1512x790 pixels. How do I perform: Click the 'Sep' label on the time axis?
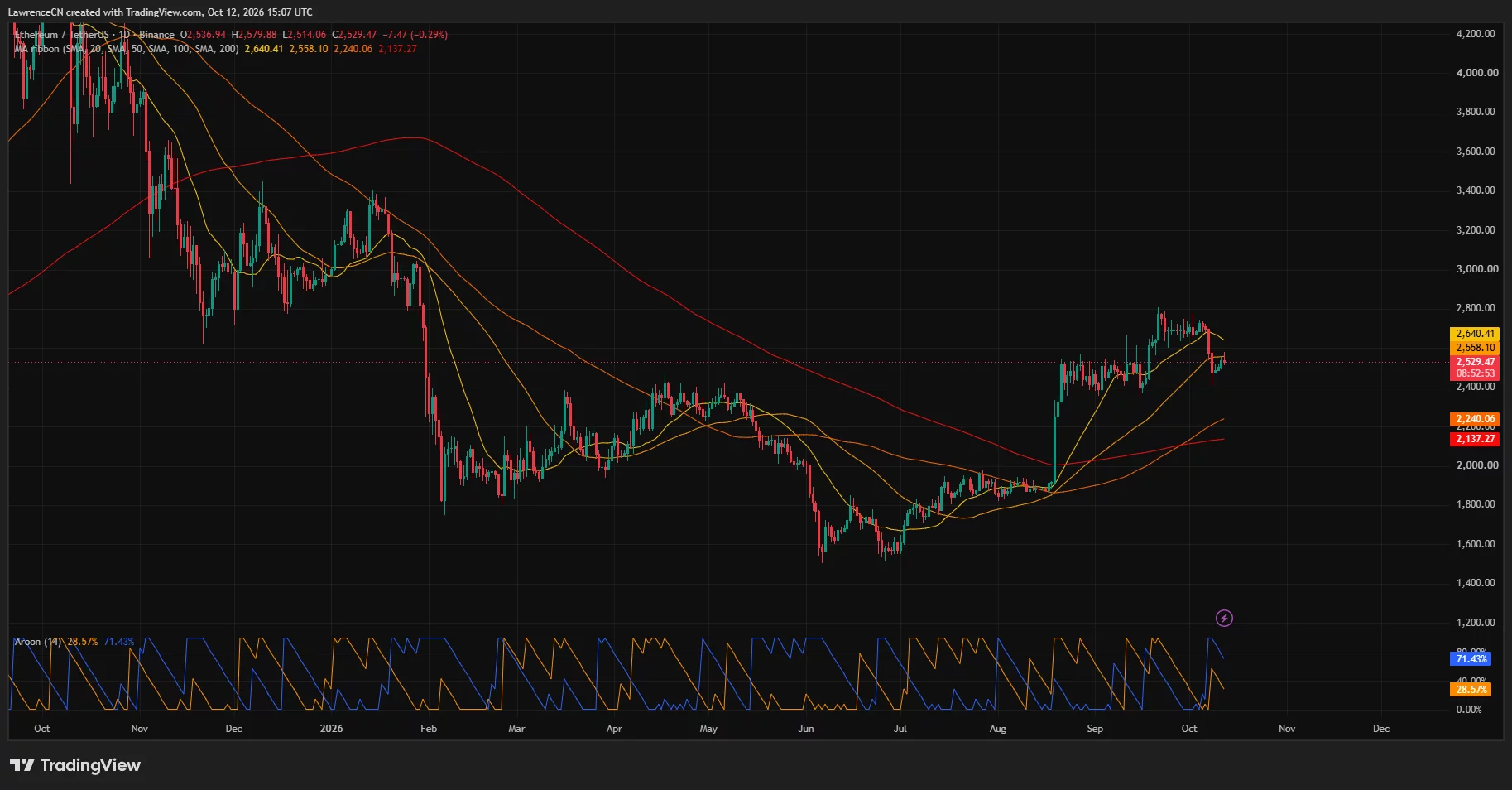tap(1095, 729)
